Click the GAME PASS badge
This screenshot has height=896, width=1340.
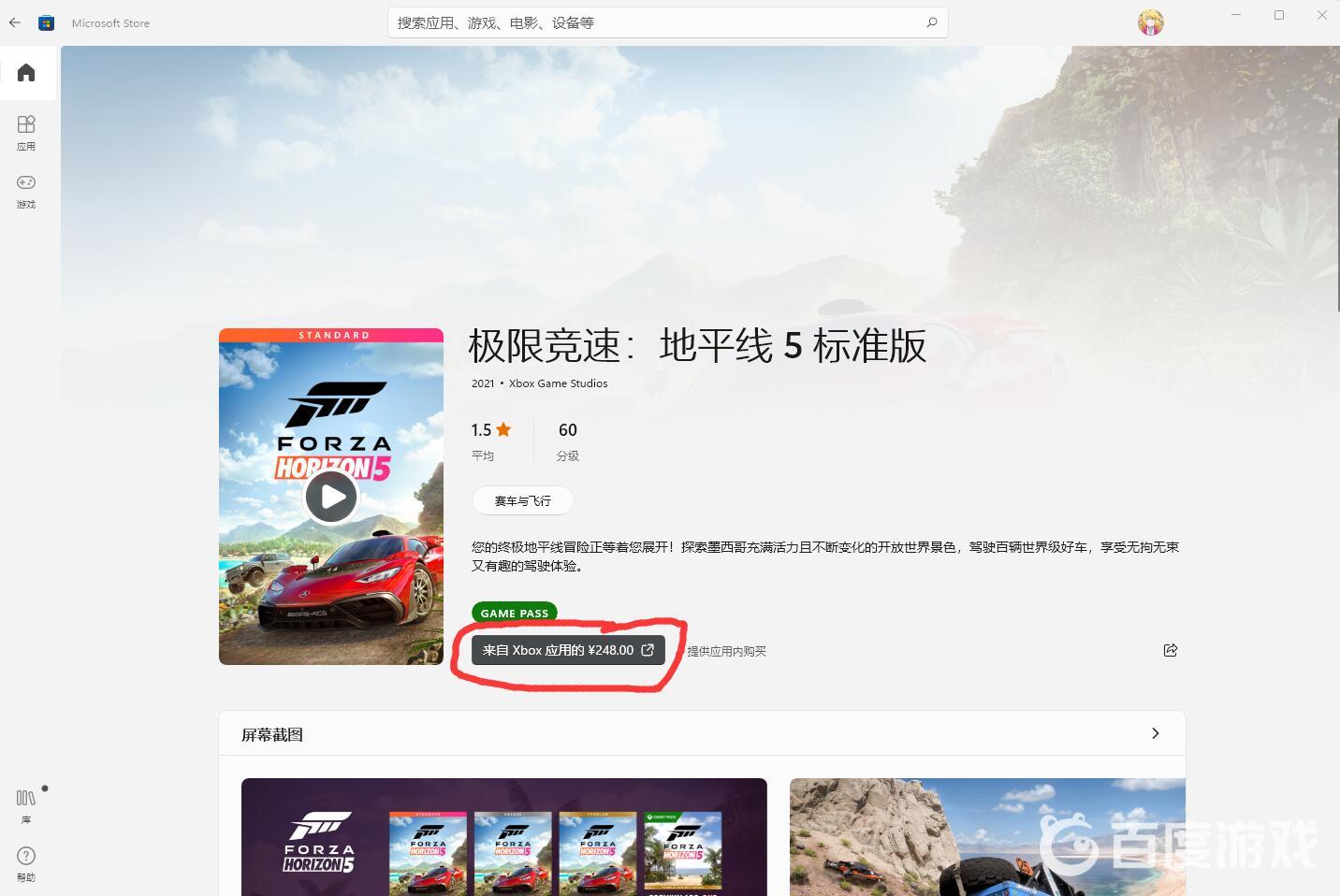click(515, 613)
